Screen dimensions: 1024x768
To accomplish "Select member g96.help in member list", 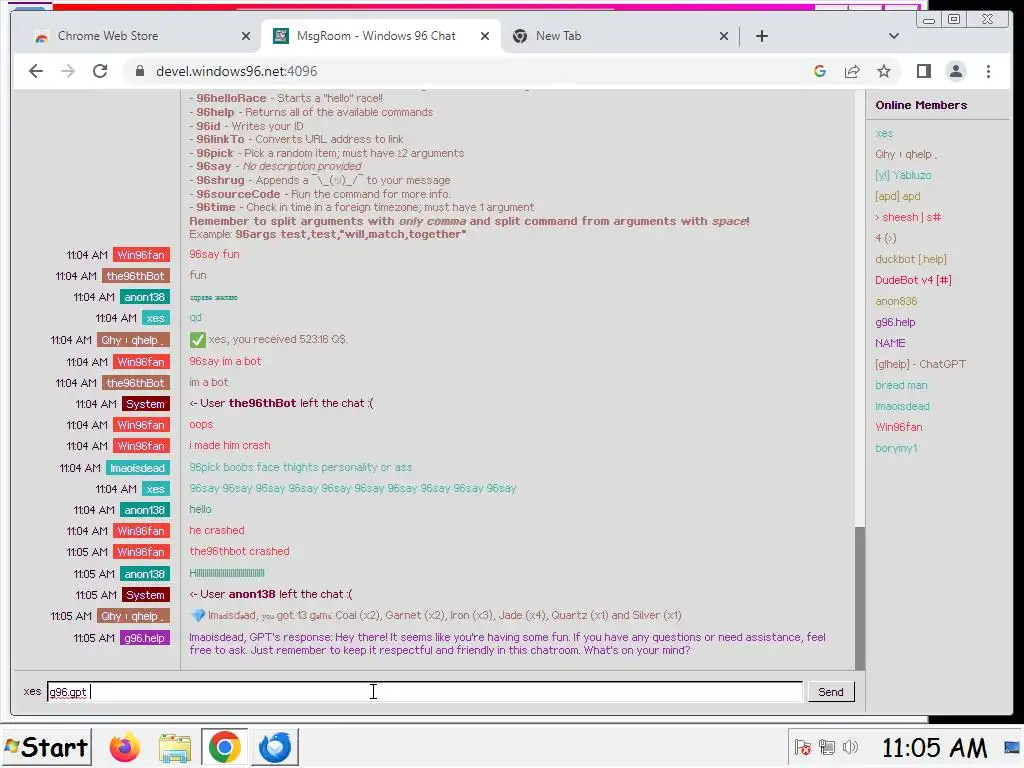I will 895,322.
